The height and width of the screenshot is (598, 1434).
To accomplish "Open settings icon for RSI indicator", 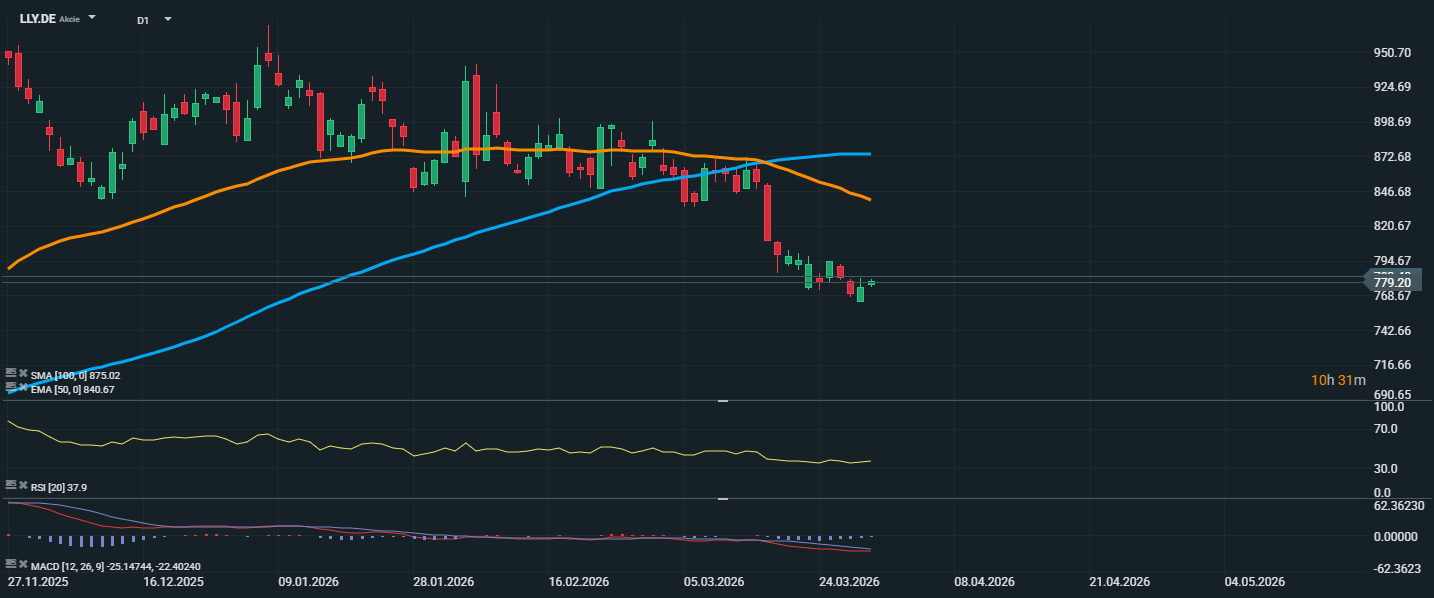I will 10,485.
